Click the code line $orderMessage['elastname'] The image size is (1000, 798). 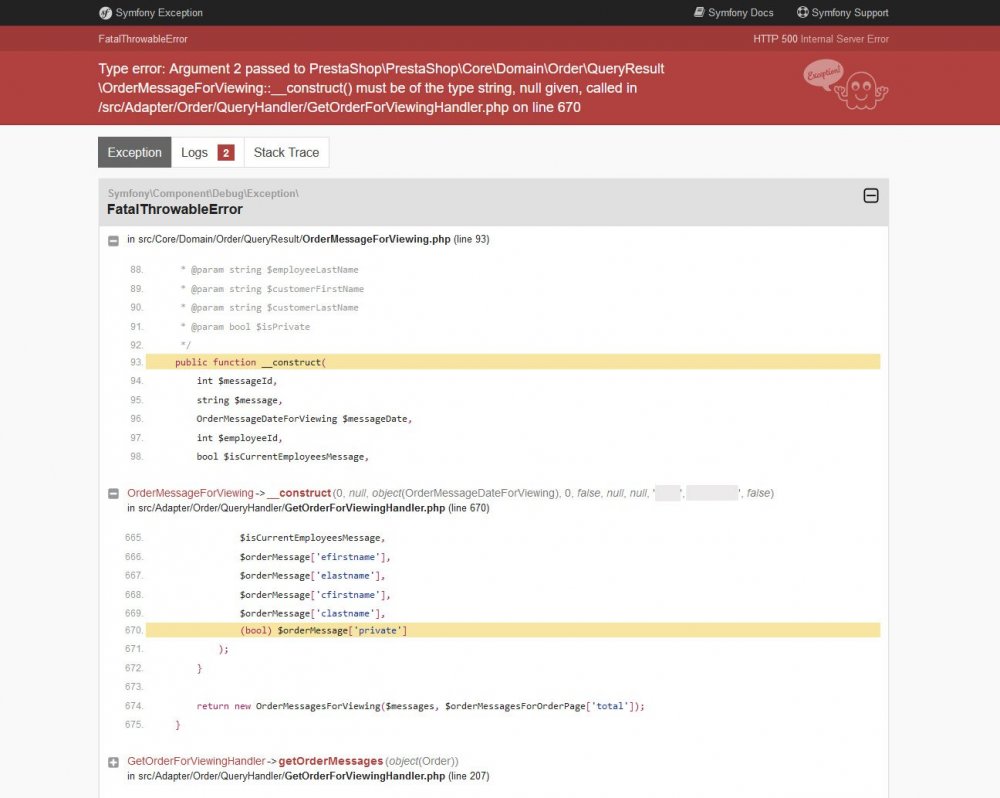(x=312, y=575)
